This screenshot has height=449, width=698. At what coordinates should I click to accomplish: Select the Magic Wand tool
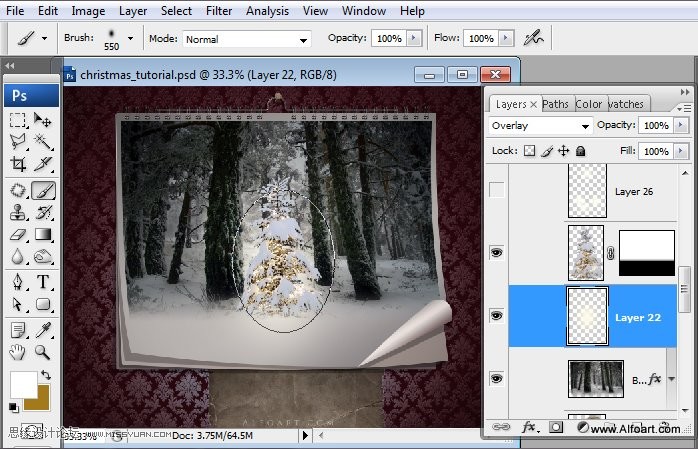43,142
